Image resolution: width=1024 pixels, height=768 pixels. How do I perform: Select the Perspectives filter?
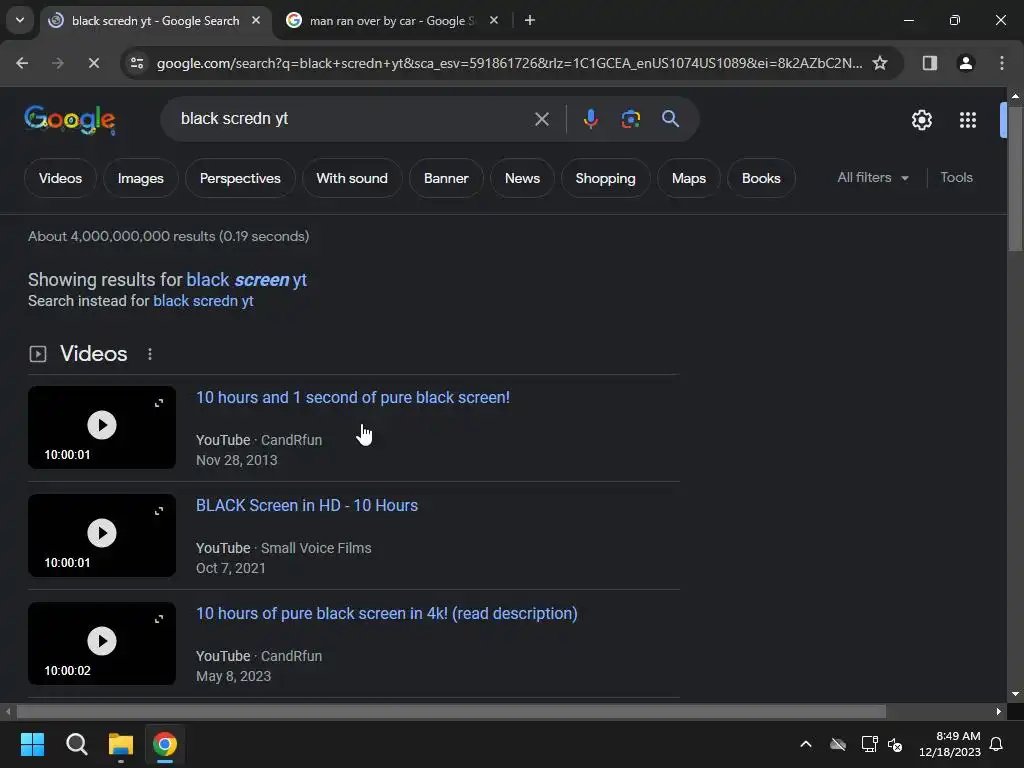click(240, 178)
